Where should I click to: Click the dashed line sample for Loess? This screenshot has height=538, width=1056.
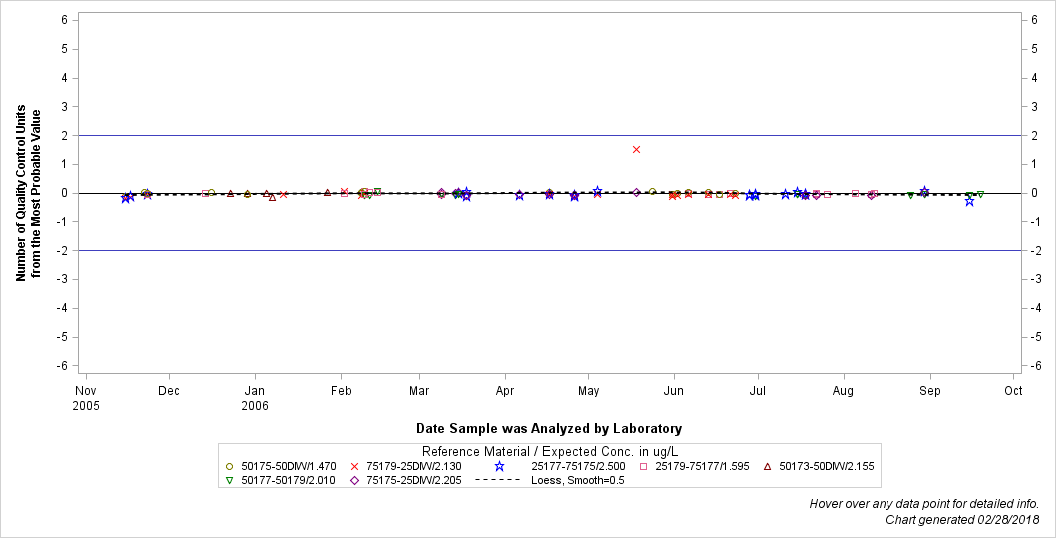[498, 480]
